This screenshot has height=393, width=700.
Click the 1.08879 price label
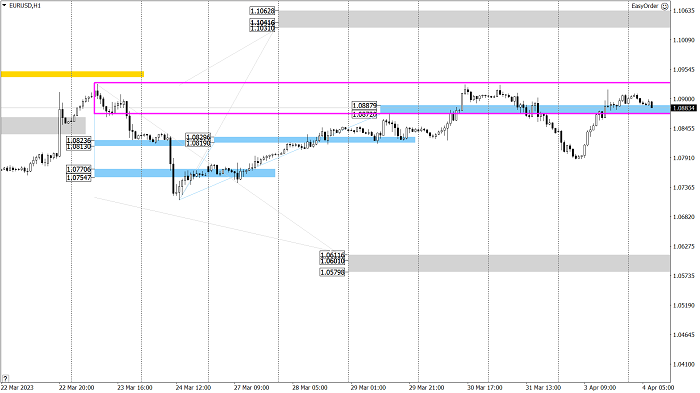click(x=364, y=106)
